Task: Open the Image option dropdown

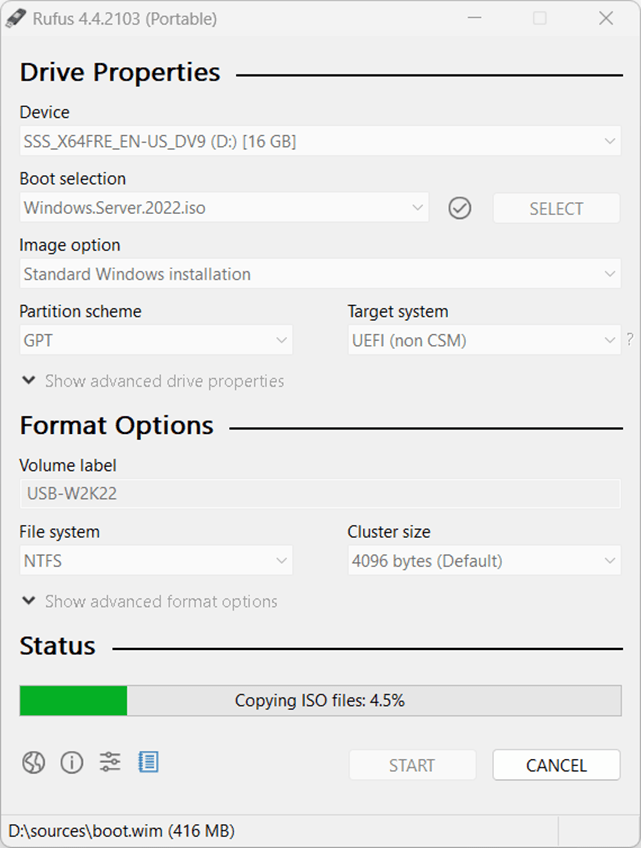Action: click(x=320, y=274)
